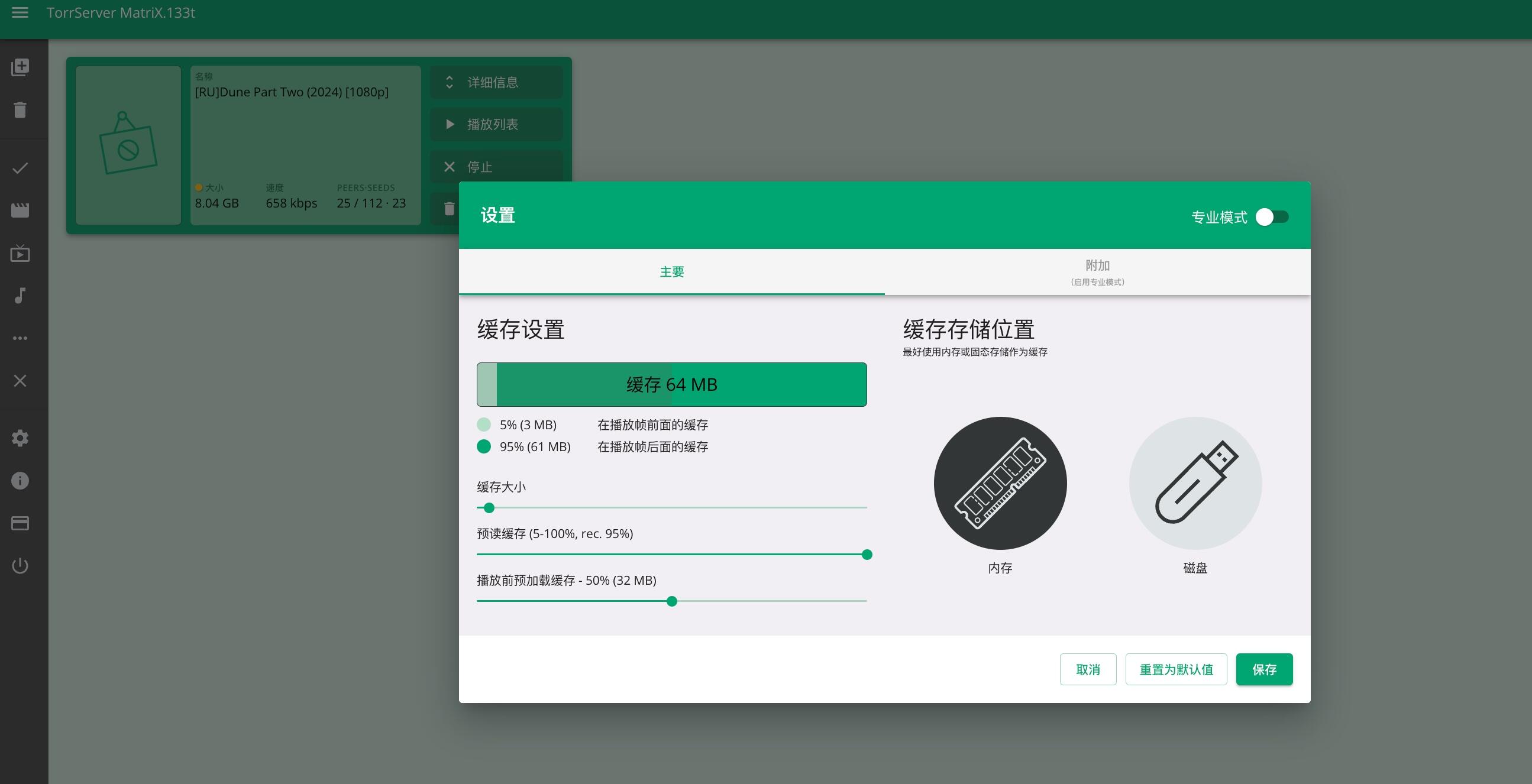Toggle the 专业模式 switch
The height and width of the screenshot is (784, 1532).
pyautogui.click(x=1272, y=217)
